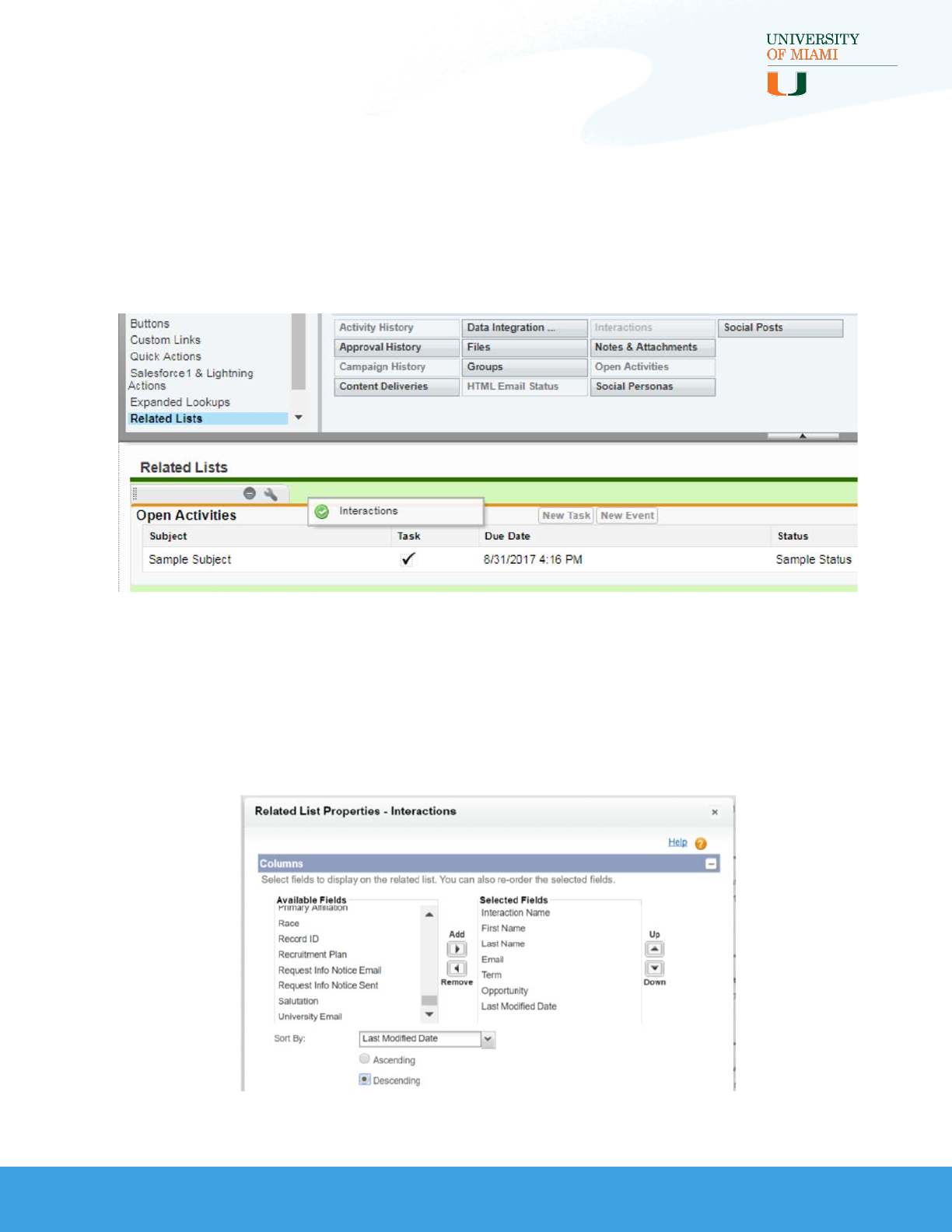Select First Name in Selected Fields

[503, 929]
